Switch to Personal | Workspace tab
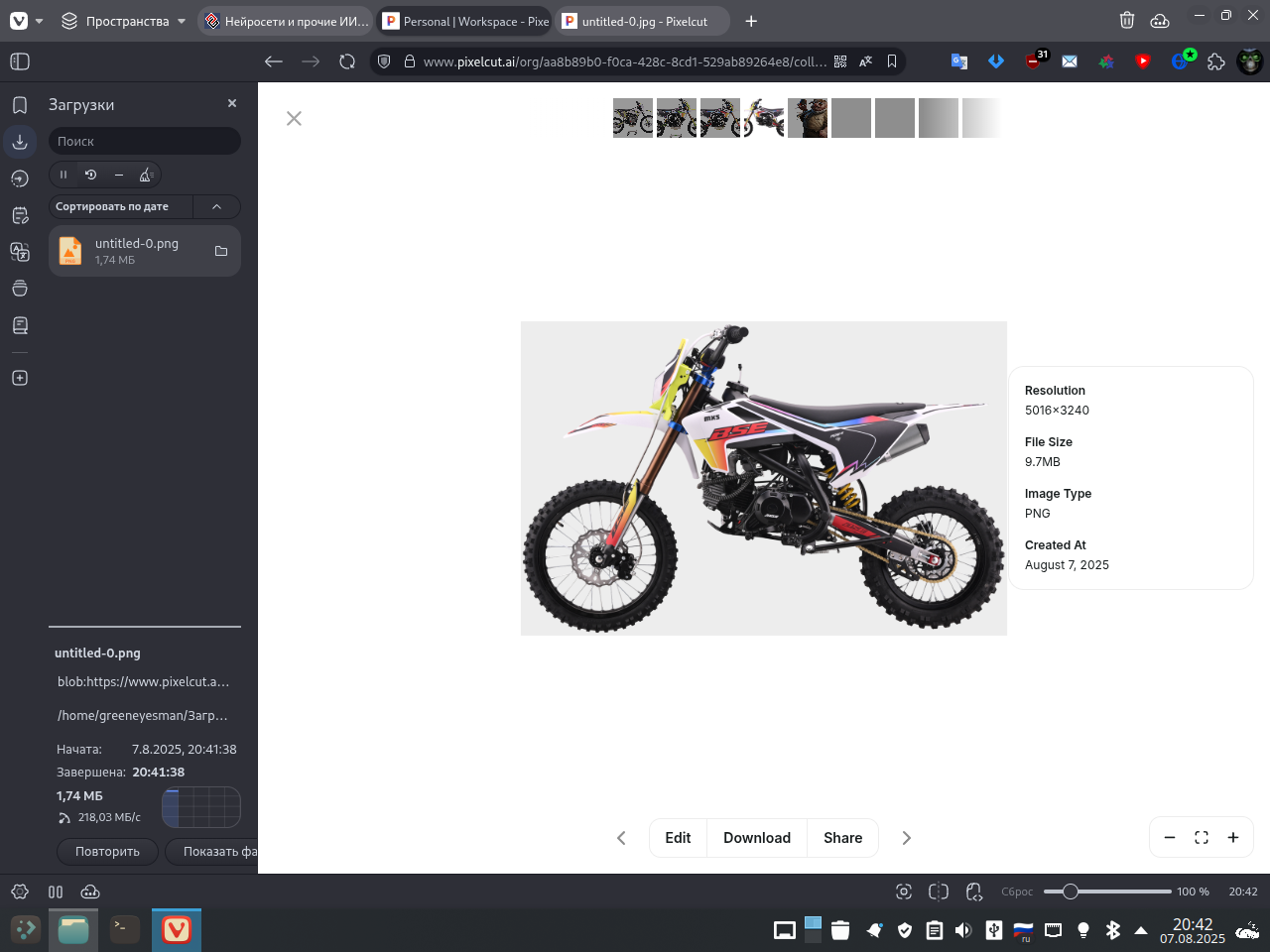 [466, 21]
